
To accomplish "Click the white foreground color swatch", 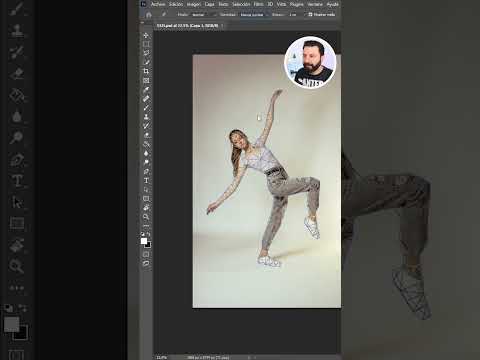I will (144, 241).
